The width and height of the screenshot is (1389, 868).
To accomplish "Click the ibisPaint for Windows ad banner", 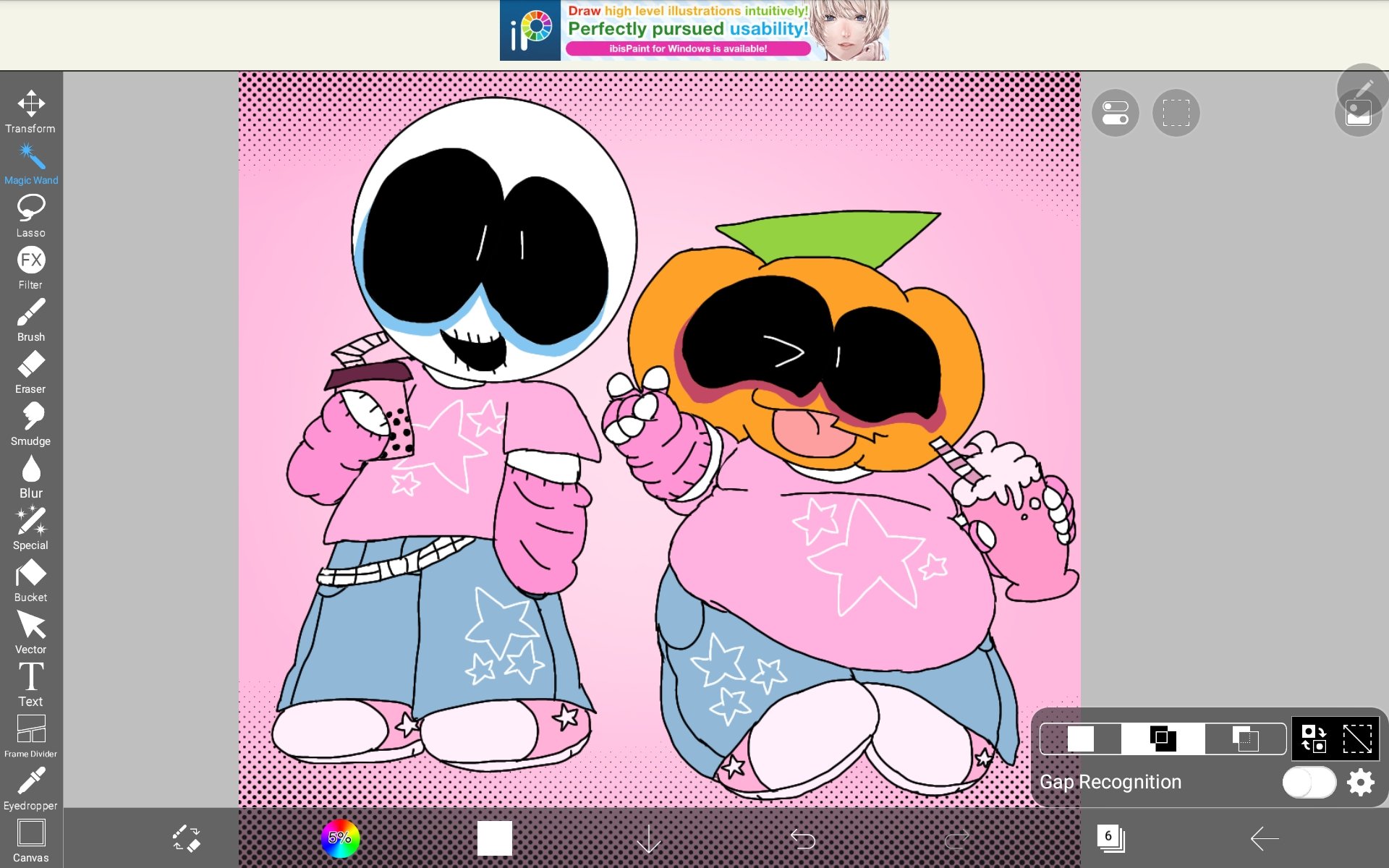I will pyautogui.click(x=693, y=30).
